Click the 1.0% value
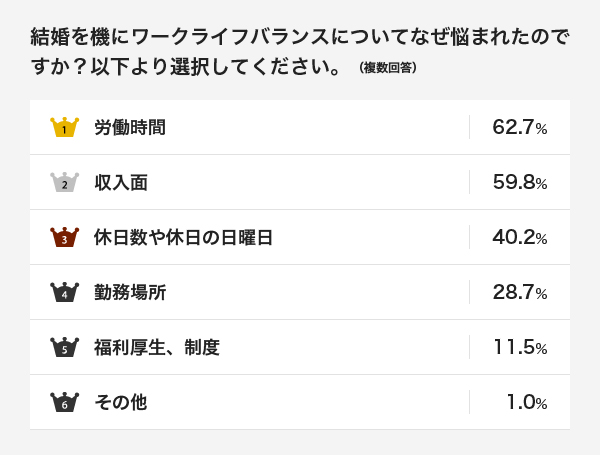 tap(527, 402)
